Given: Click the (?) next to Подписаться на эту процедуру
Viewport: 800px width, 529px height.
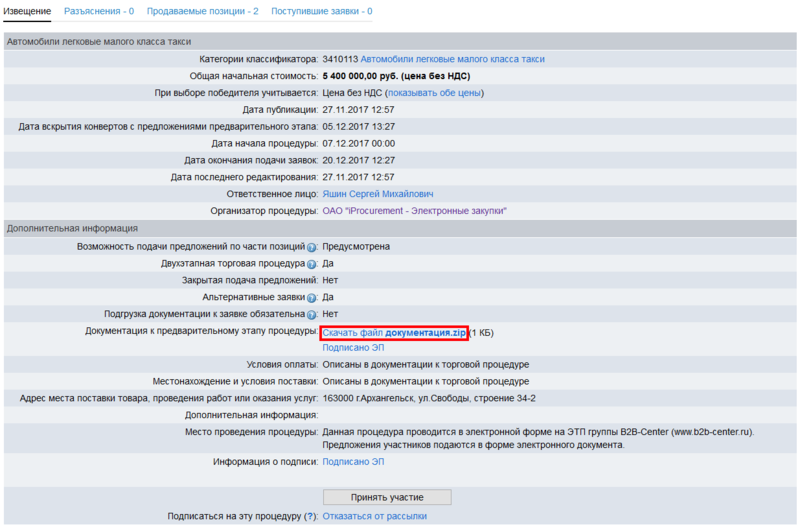Looking at the screenshot, I should click(310, 516).
